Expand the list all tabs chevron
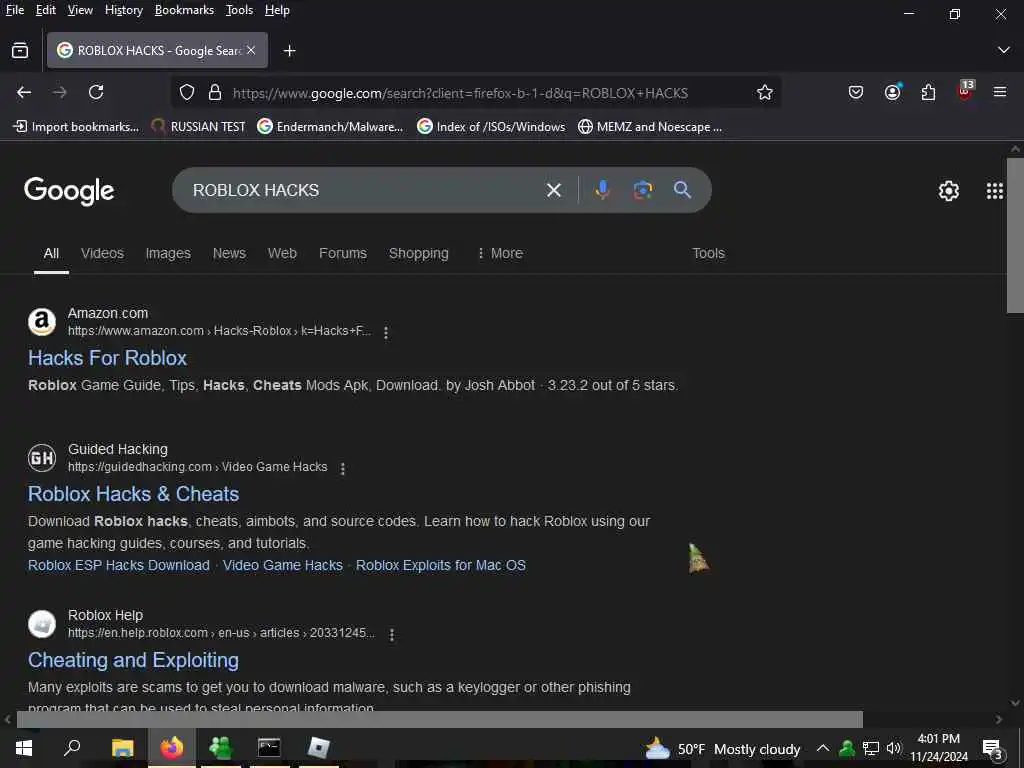The height and width of the screenshot is (768, 1024). pos(1004,50)
